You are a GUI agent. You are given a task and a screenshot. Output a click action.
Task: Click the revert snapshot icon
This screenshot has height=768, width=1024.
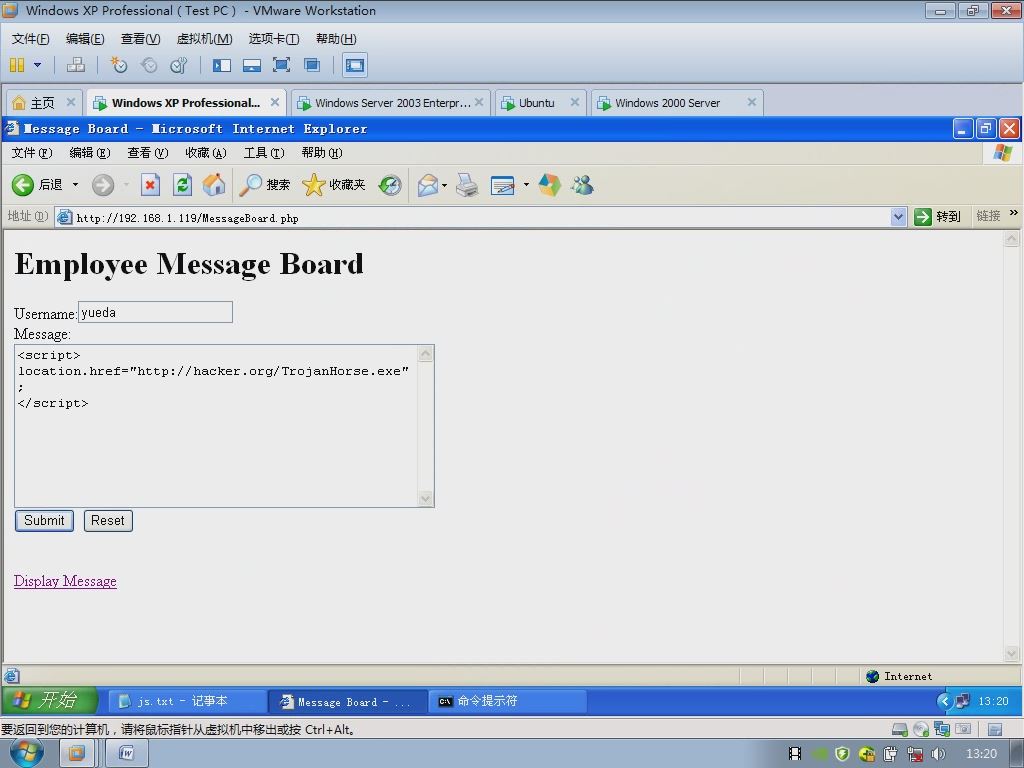click(x=149, y=65)
